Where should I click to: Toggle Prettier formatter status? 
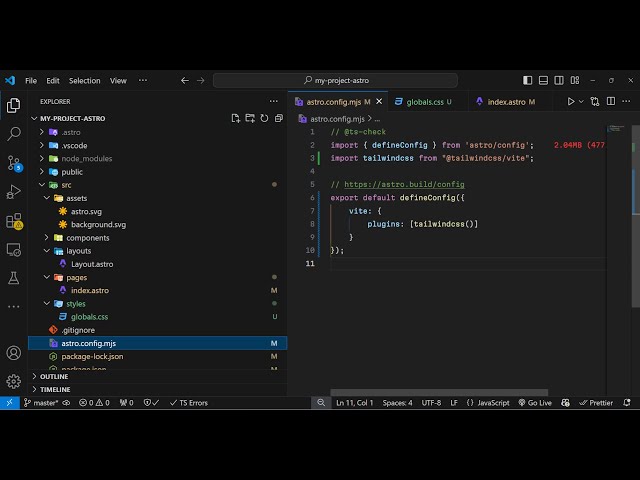596,402
